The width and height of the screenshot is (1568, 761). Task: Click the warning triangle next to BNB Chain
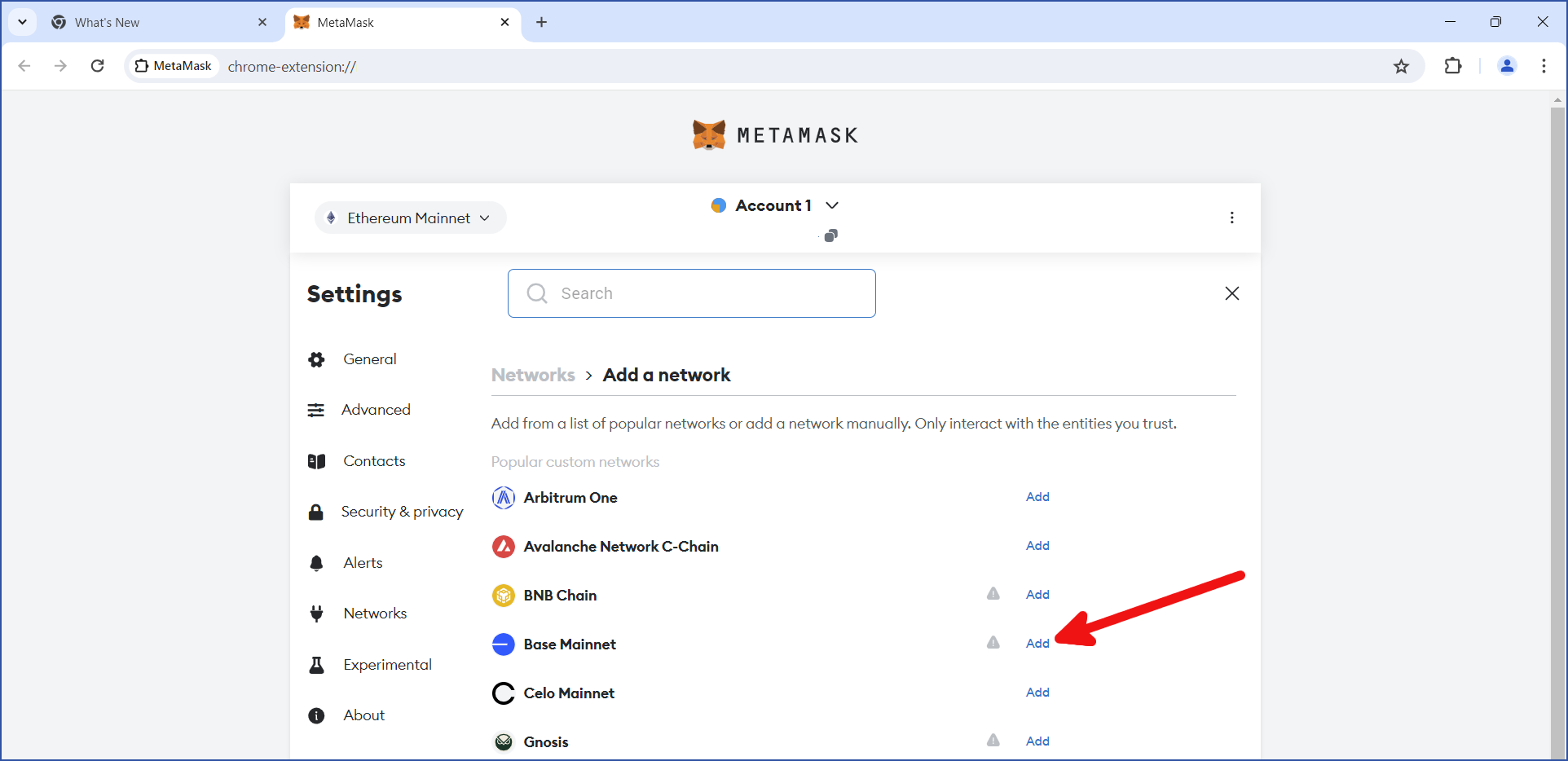pos(993,594)
